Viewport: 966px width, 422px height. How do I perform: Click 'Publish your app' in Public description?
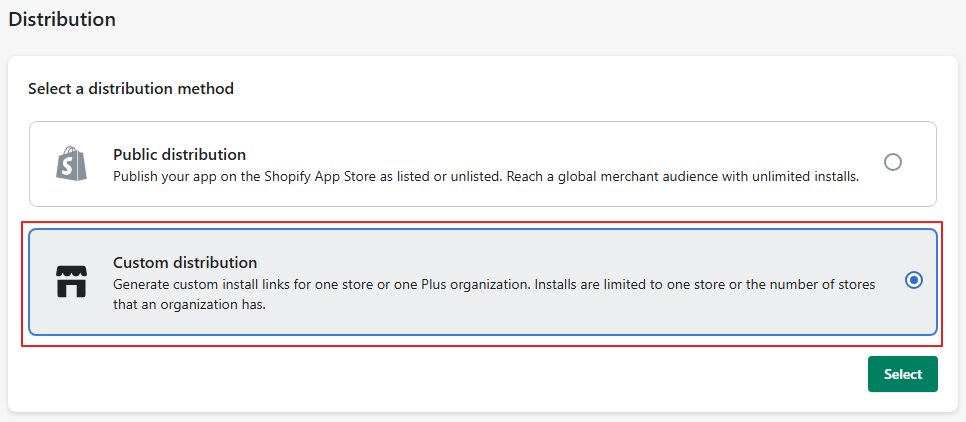pyautogui.click(x=162, y=176)
